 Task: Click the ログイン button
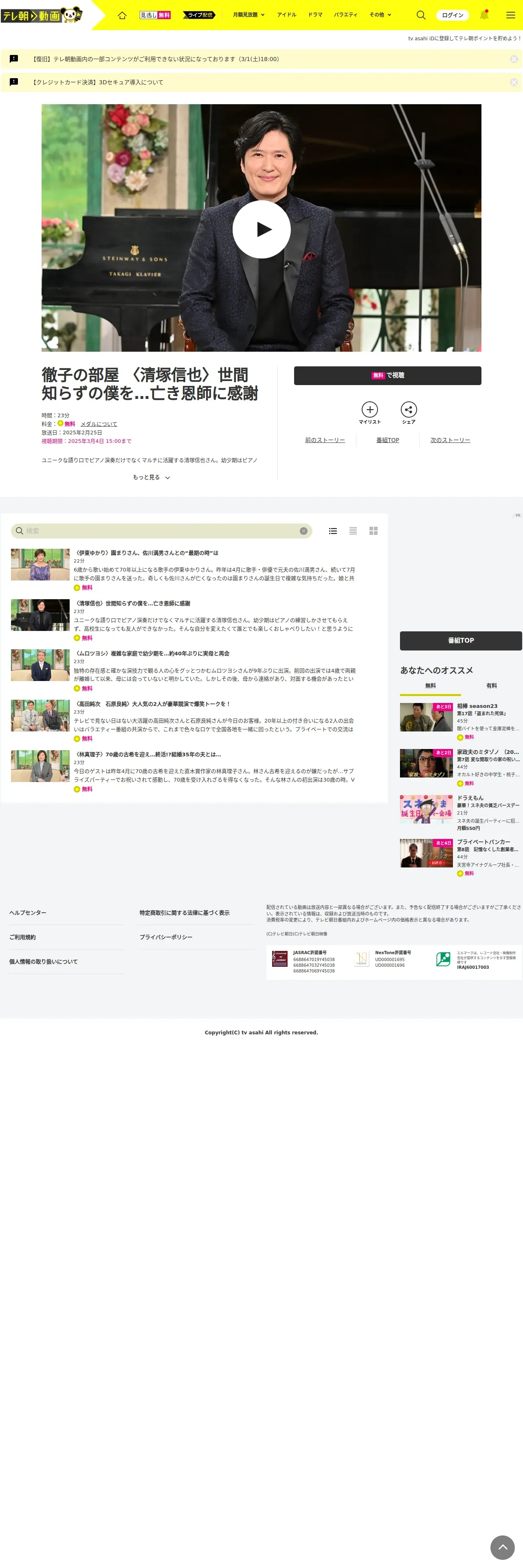pos(453,15)
